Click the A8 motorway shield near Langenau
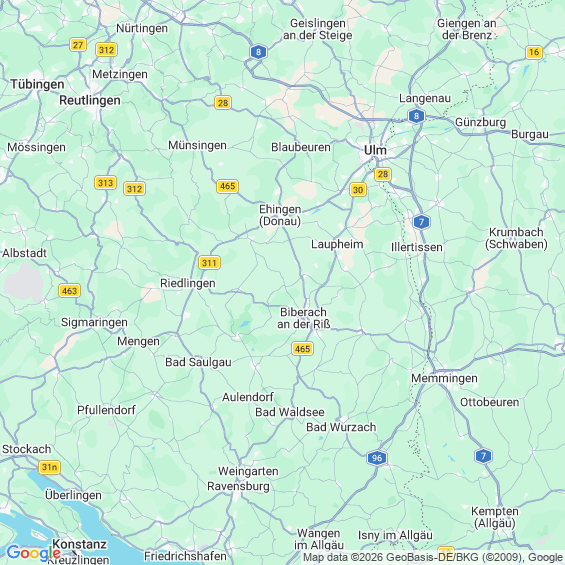Image resolution: width=565 pixels, height=565 pixels. point(417,116)
